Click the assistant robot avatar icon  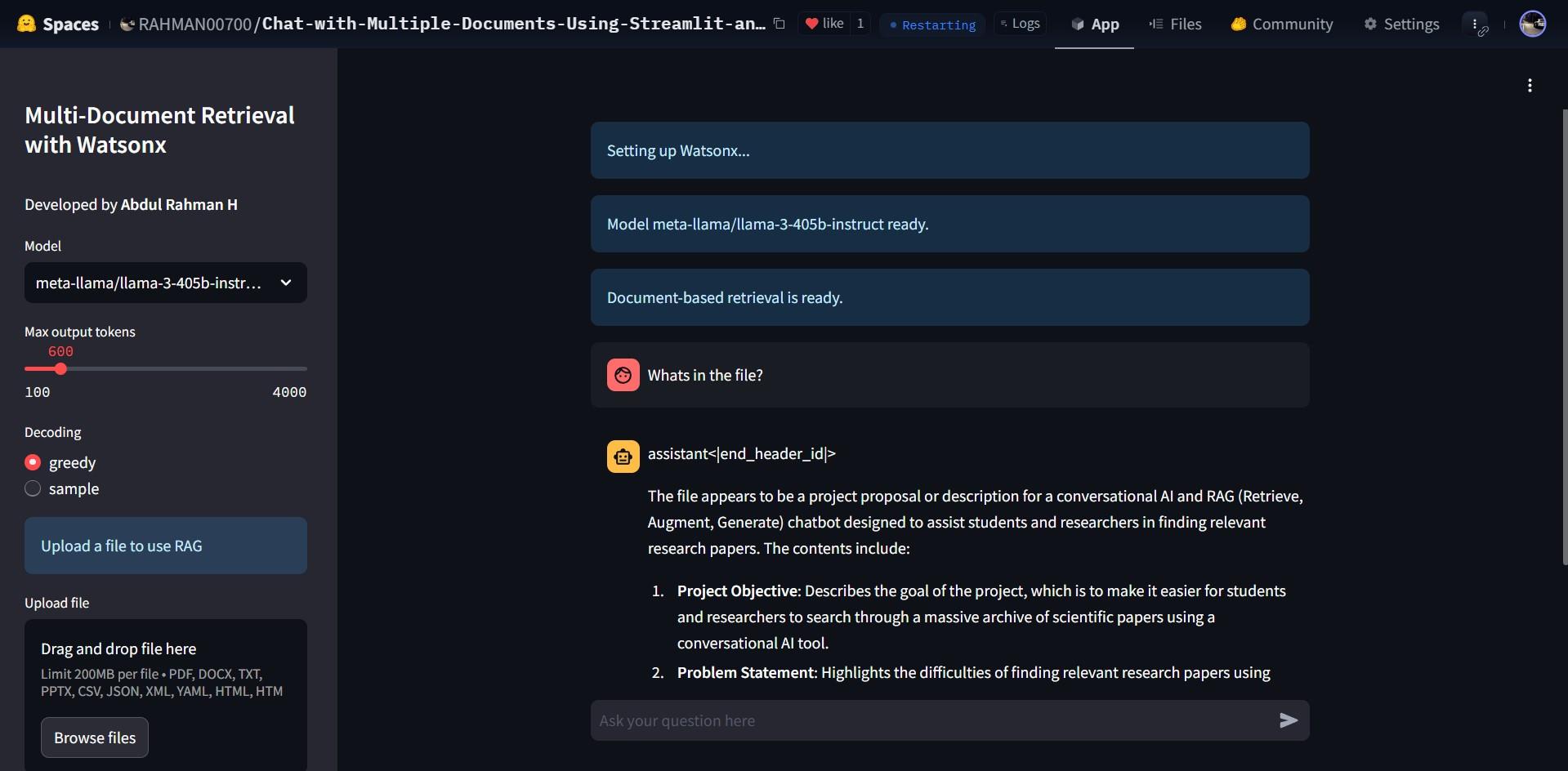click(x=623, y=457)
